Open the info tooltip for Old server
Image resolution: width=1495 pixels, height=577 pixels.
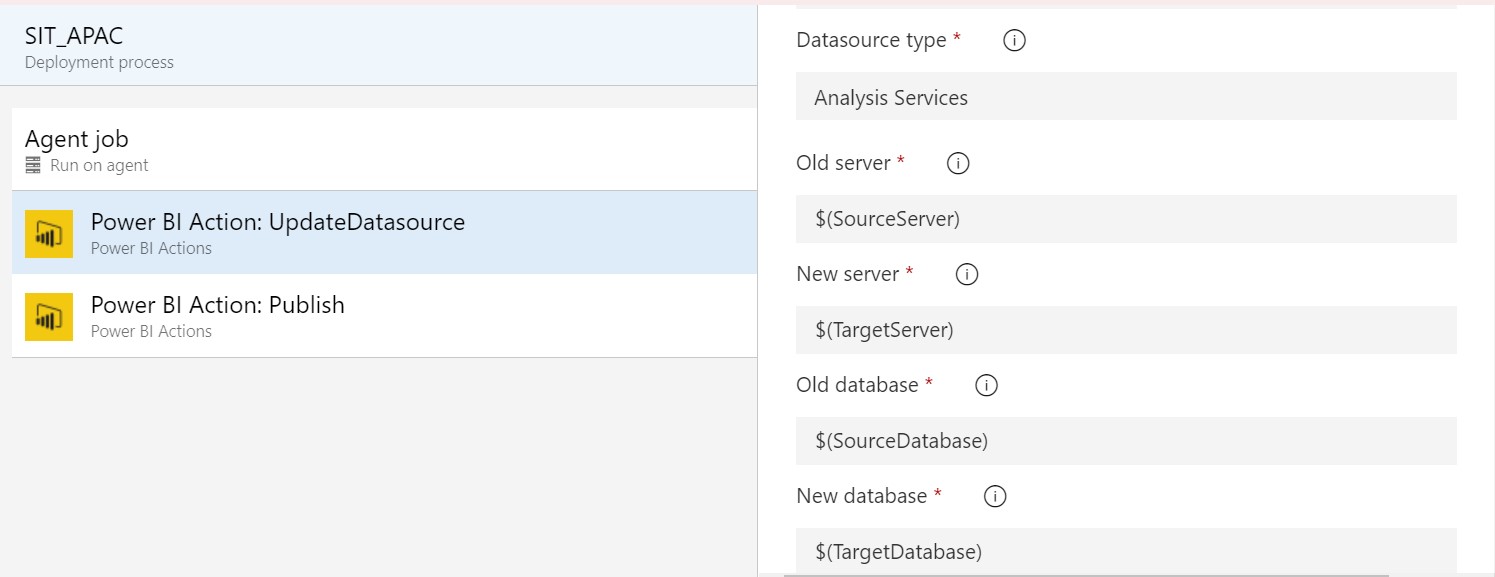pyautogui.click(x=957, y=163)
